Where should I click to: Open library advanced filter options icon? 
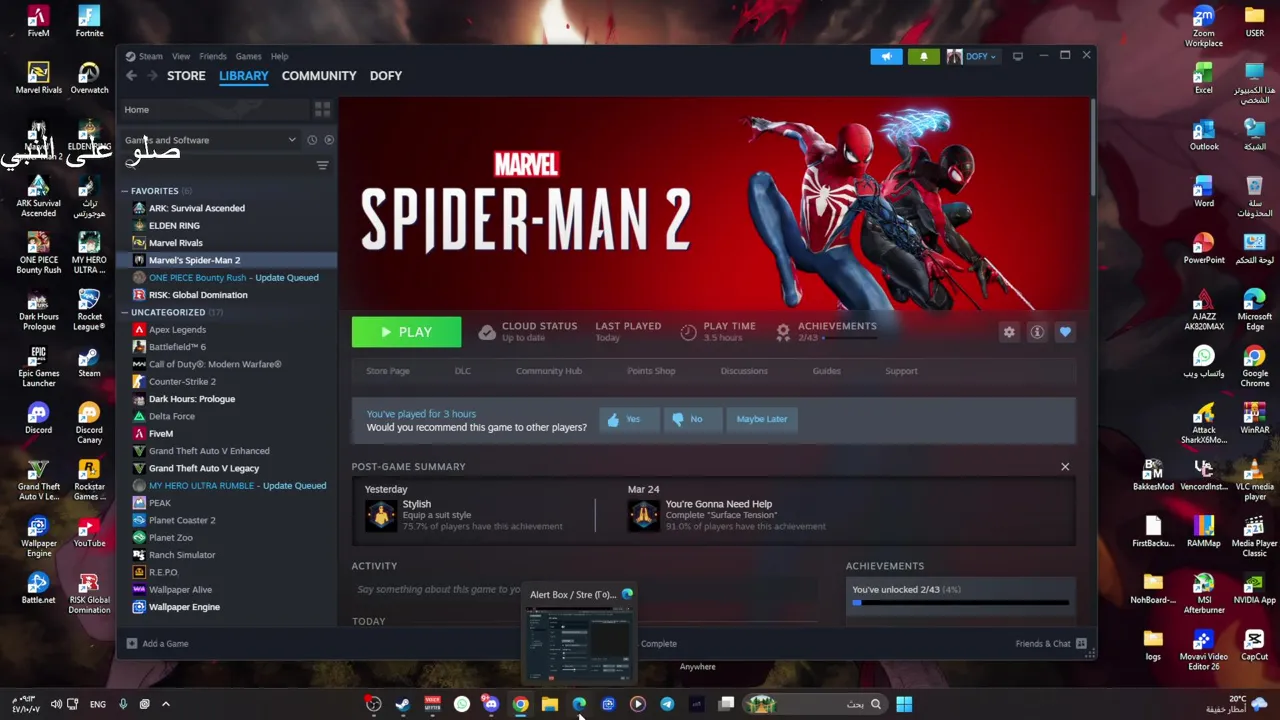(x=322, y=165)
